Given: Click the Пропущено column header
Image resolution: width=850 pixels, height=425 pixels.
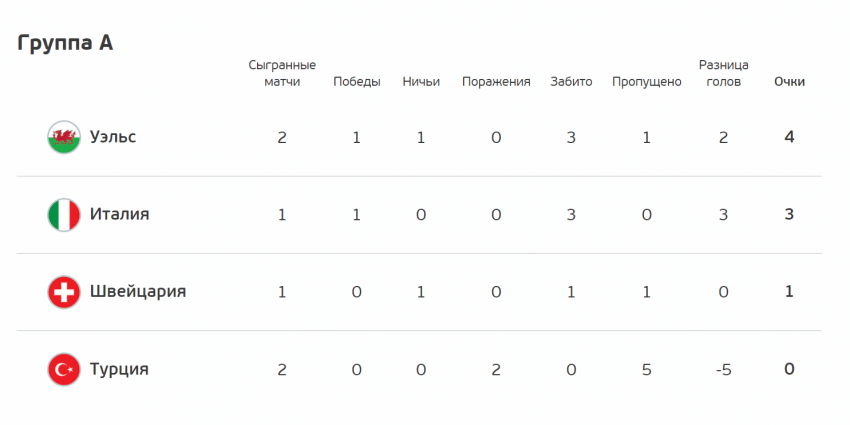Looking at the screenshot, I should coord(647,82).
